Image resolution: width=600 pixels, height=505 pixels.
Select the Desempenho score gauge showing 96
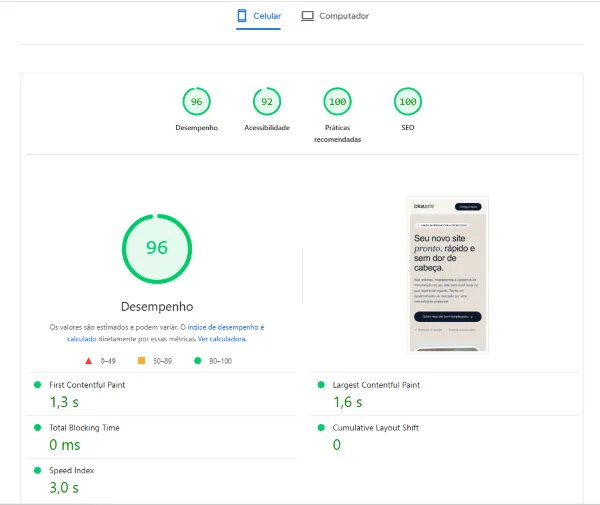click(196, 101)
